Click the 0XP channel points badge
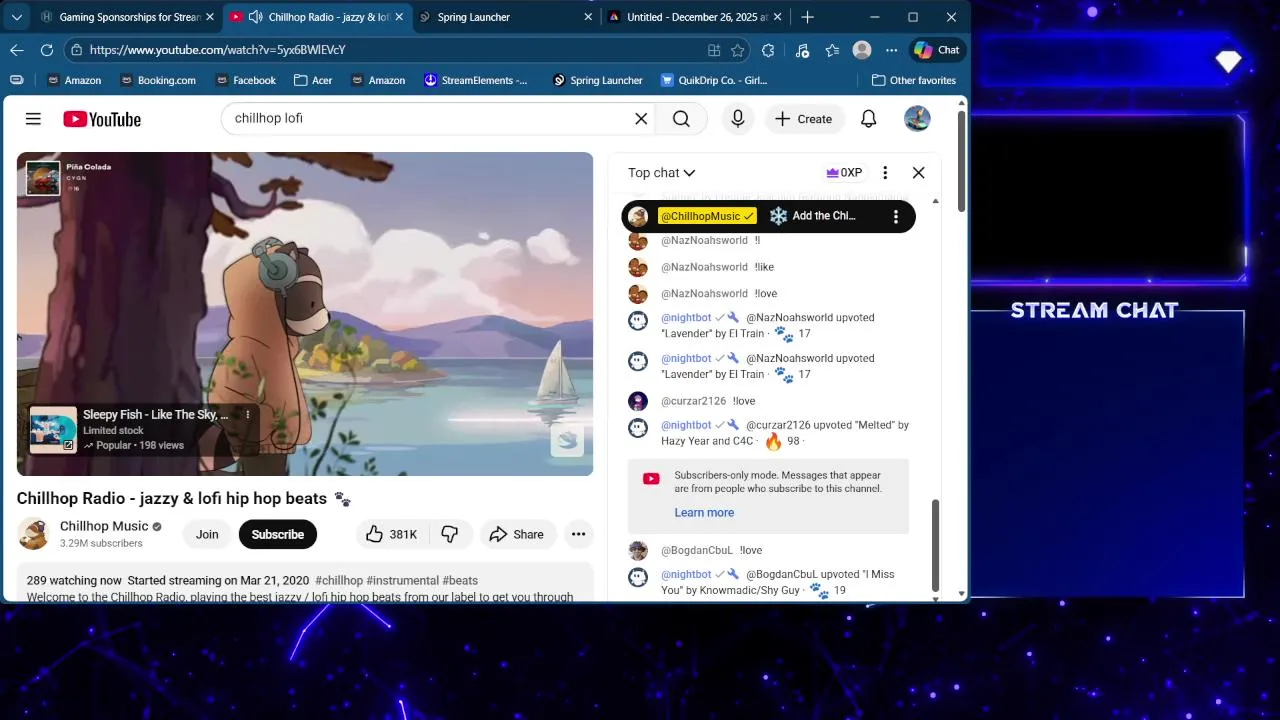The width and height of the screenshot is (1280, 720). click(x=844, y=173)
